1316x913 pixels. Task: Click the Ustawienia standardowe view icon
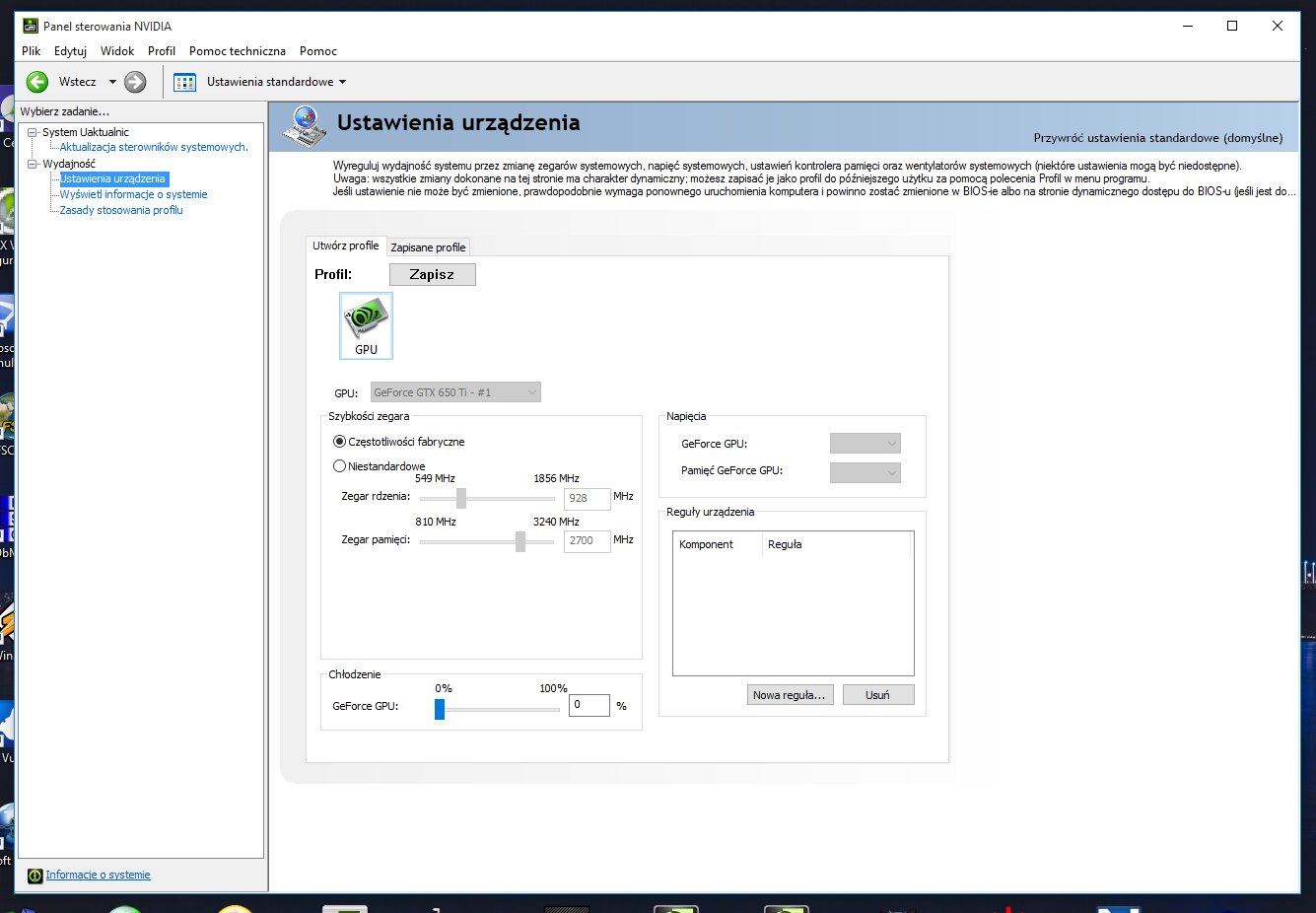coord(184,82)
